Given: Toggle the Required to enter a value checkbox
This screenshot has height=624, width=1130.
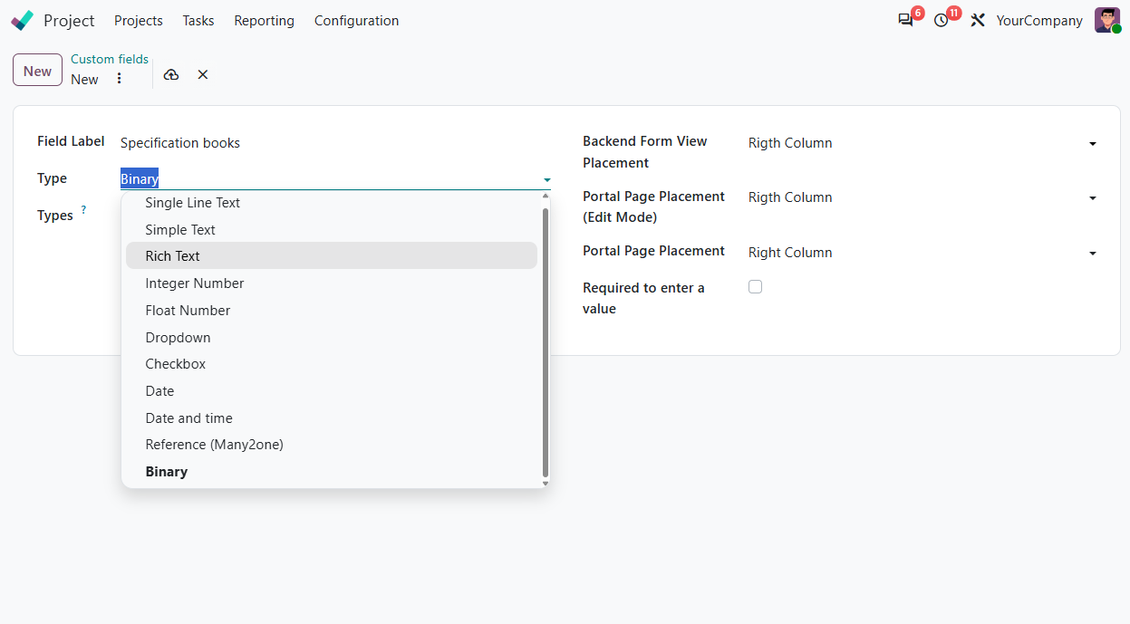Looking at the screenshot, I should coord(755,287).
